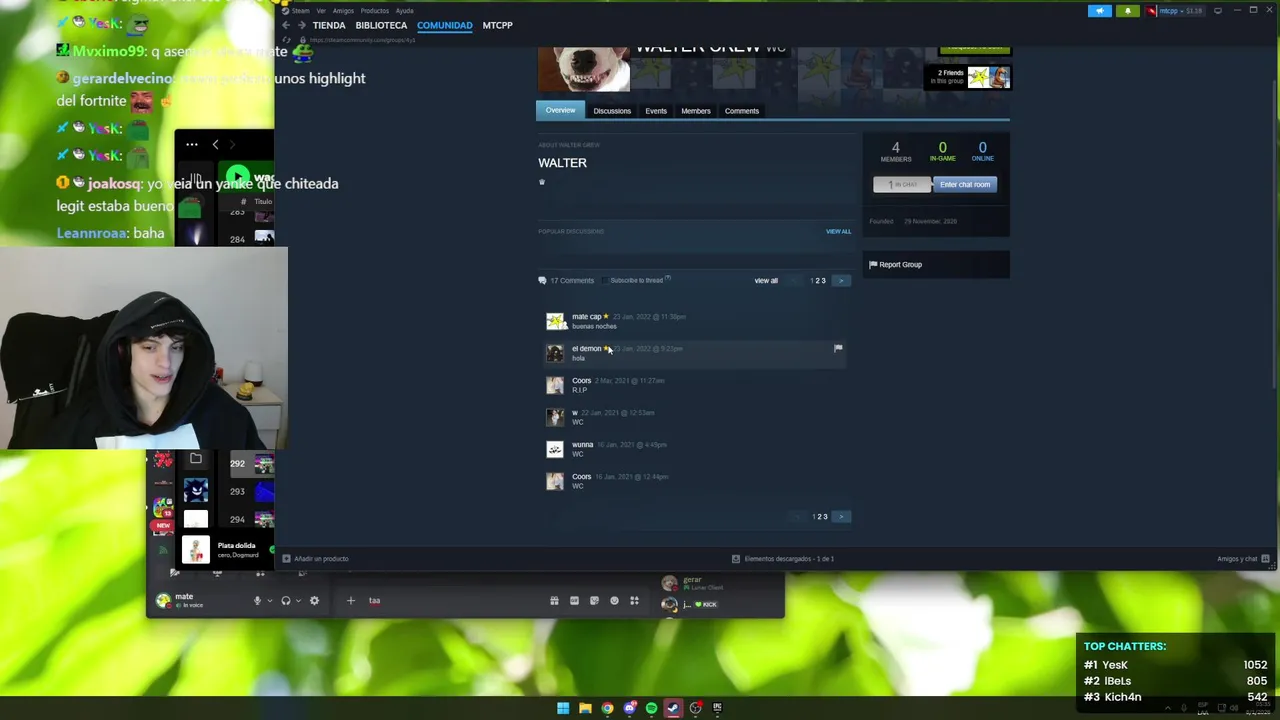
Task: Switch to the Members tab
Action: (x=696, y=111)
